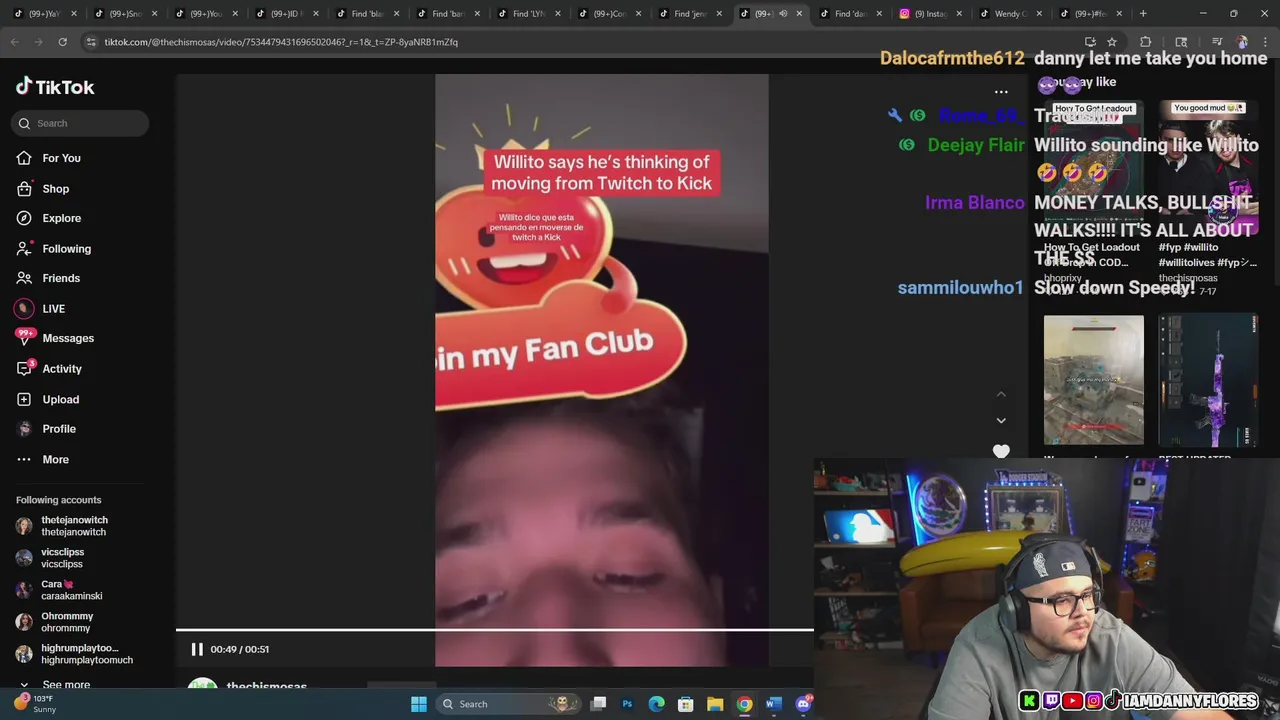Click the tiktok.com address bar URL

[x=281, y=42]
